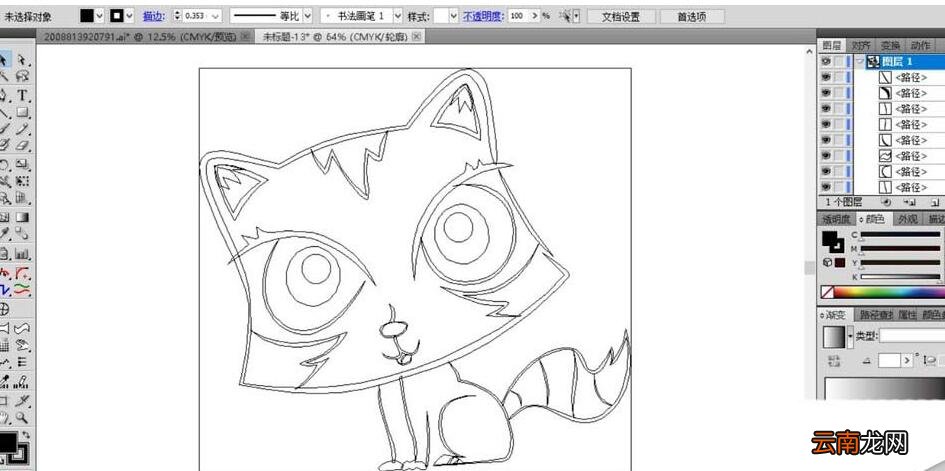Open the 对齐 panel tab
945x471 pixels.
pos(862,46)
